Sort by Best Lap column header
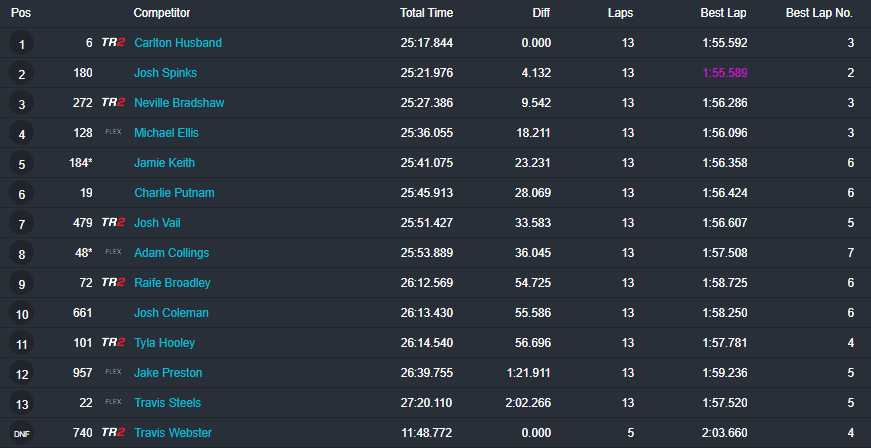The image size is (871, 448). pos(723,13)
